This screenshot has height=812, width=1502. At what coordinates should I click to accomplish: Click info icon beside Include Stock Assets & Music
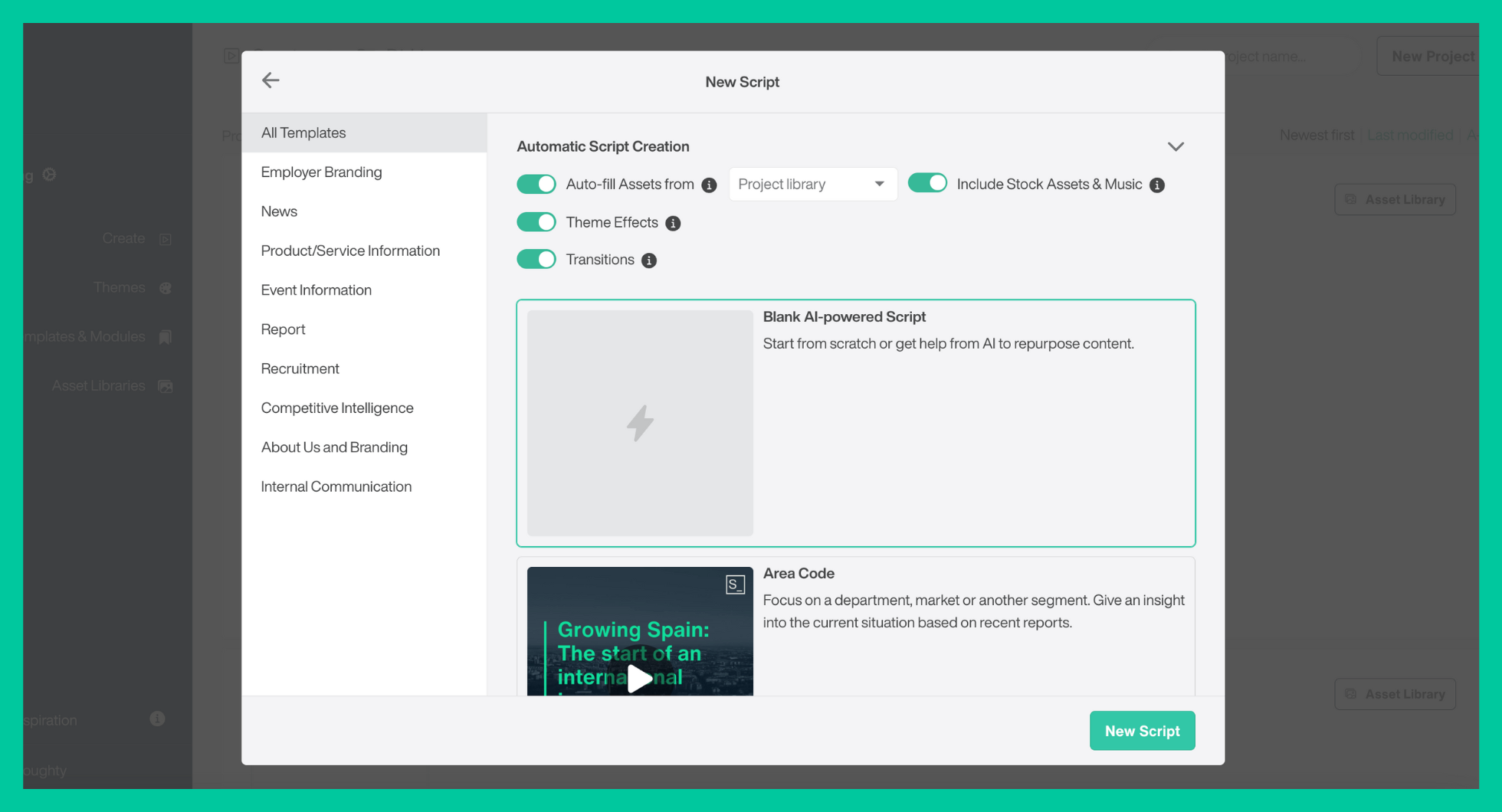coord(1157,185)
